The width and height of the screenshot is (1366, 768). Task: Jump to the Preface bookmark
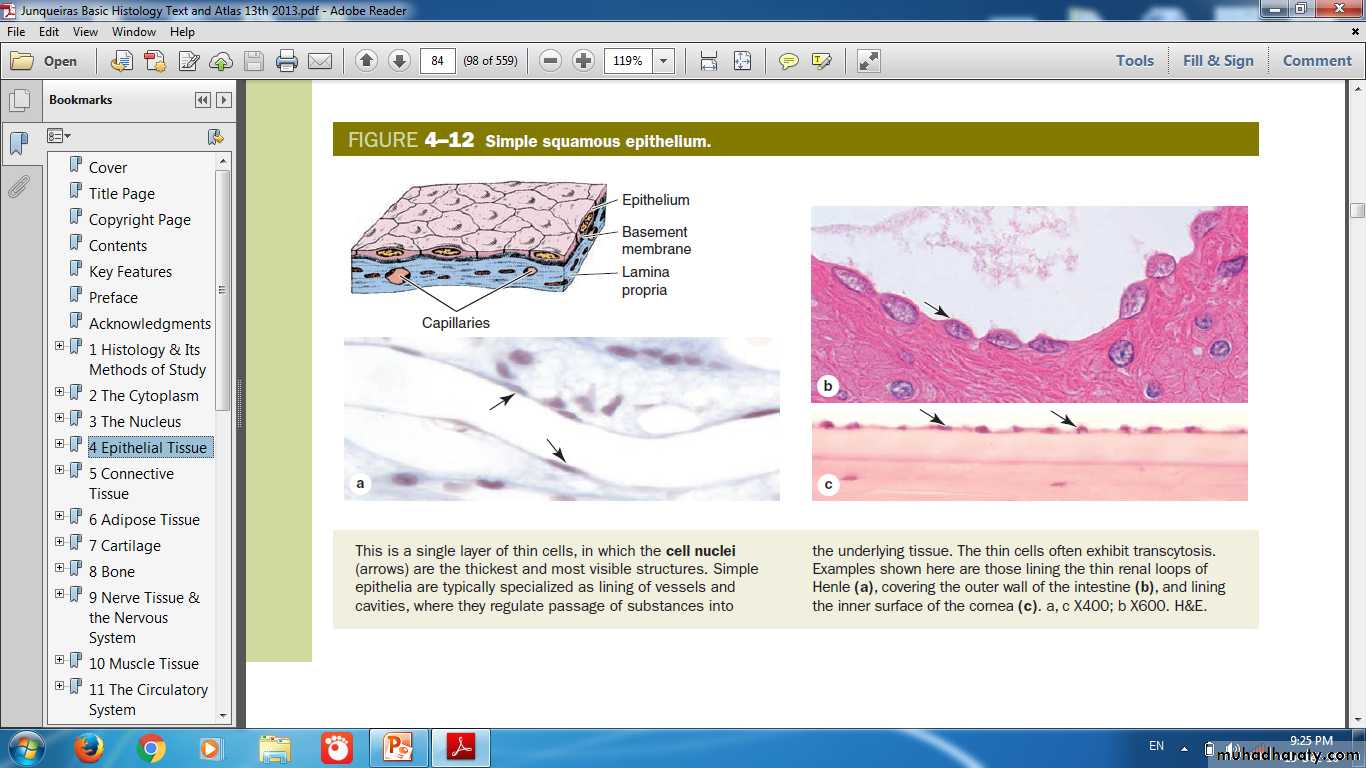click(x=113, y=298)
